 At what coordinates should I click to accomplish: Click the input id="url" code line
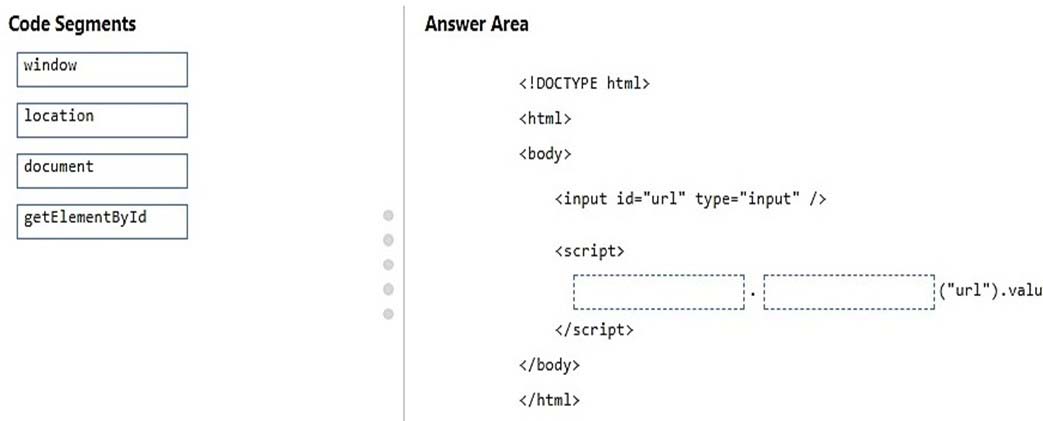(x=690, y=199)
